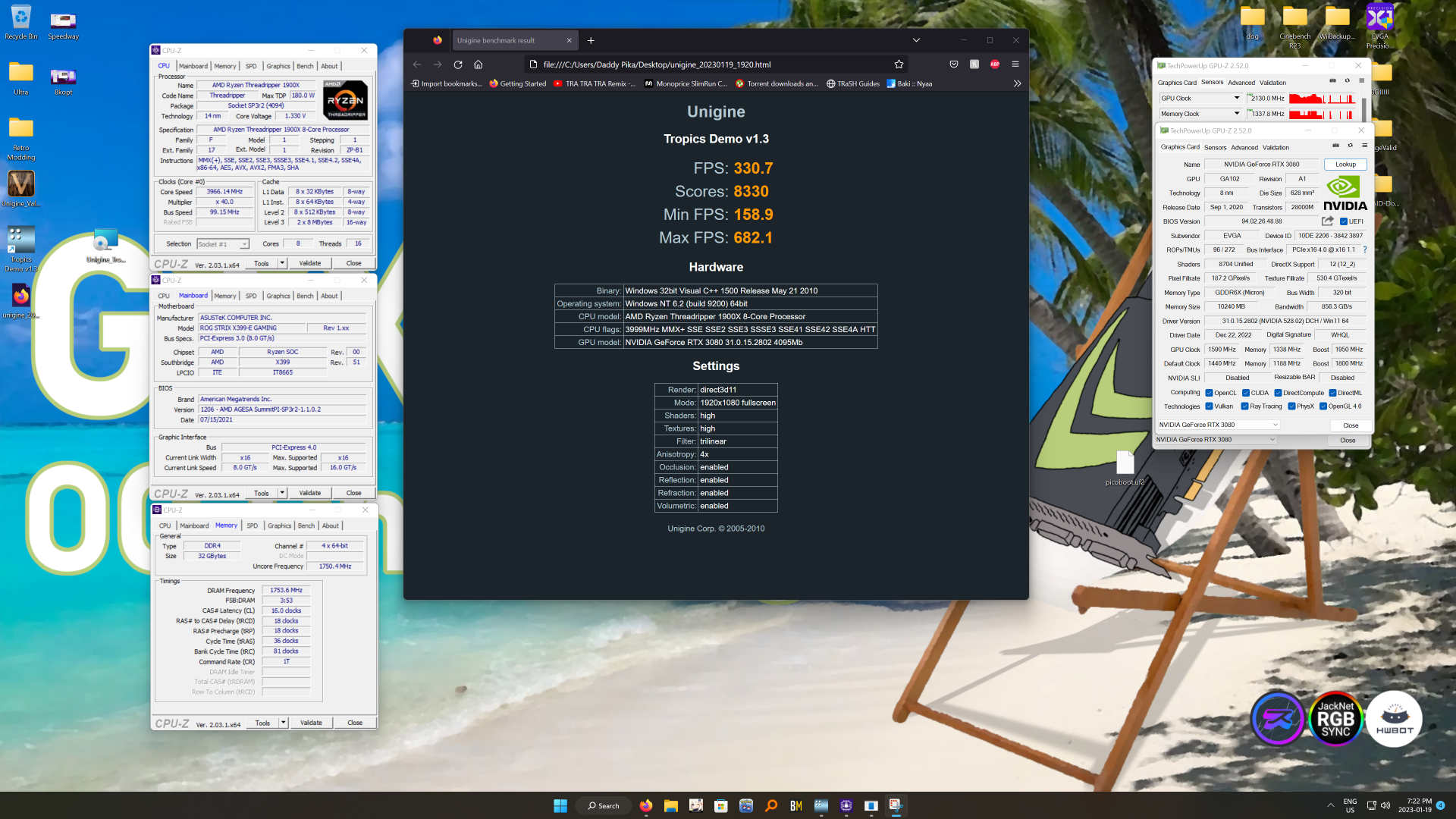Click Close in CPU-Z Memory window
1456x819 pixels.
coord(355,723)
